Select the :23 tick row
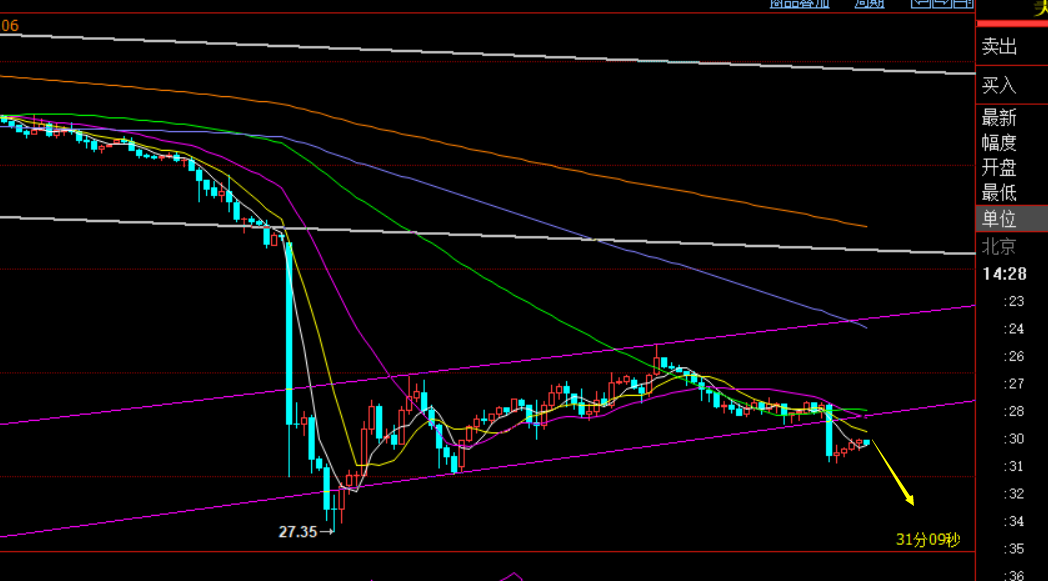 (1014, 302)
